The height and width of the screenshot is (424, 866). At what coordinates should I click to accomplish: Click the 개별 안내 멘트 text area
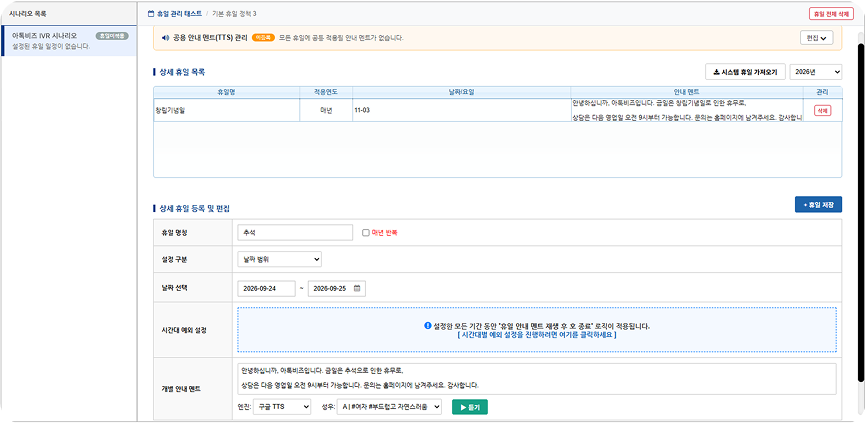(x=537, y=378)
